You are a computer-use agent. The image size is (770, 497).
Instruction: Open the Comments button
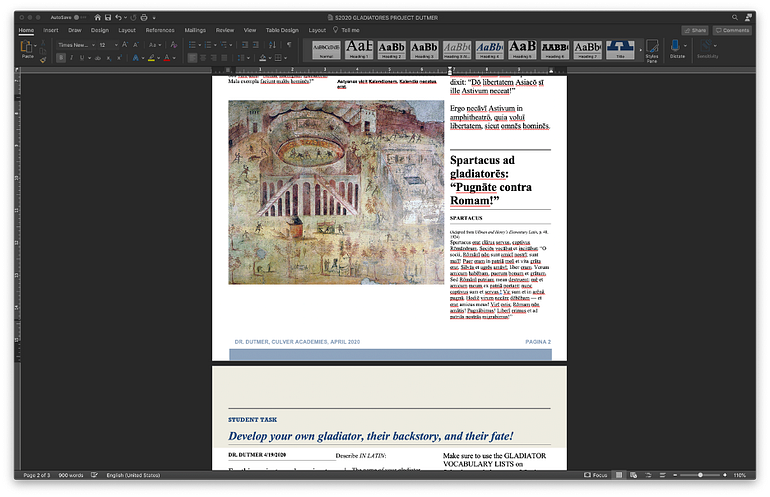coord(732,30)
